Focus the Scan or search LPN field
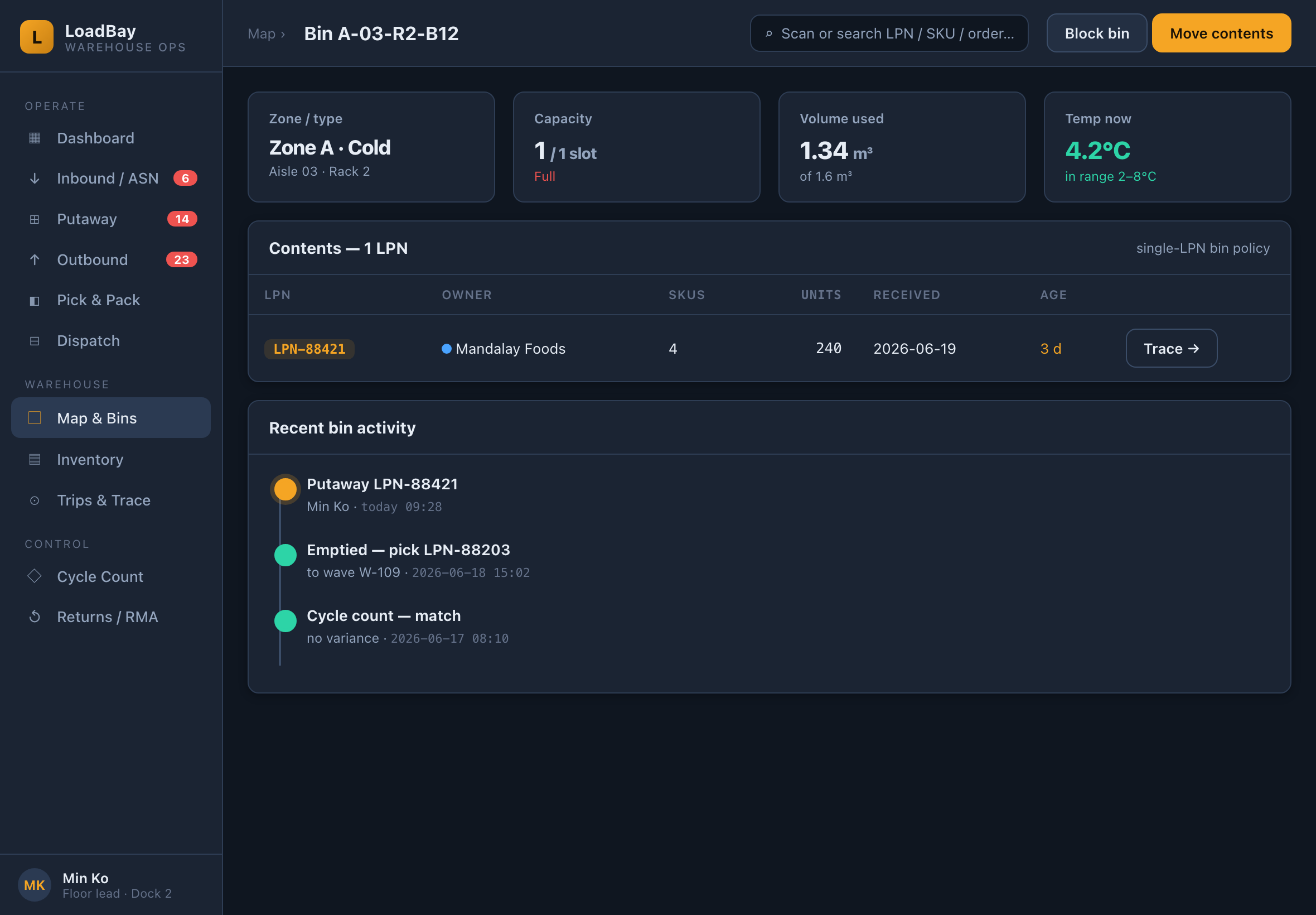 [889, 33]
